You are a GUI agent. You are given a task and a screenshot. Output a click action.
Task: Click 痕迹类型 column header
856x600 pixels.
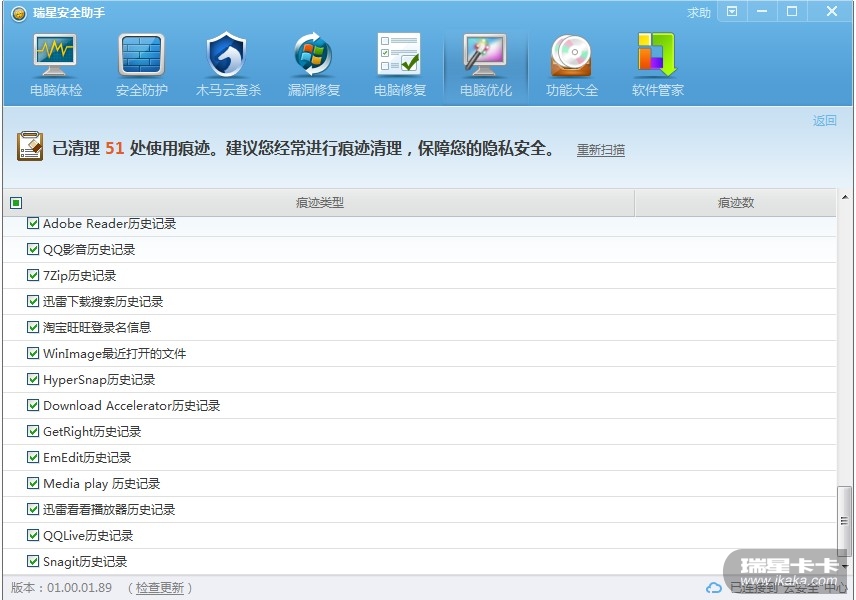pyautogui.click(x=319, y=203)
